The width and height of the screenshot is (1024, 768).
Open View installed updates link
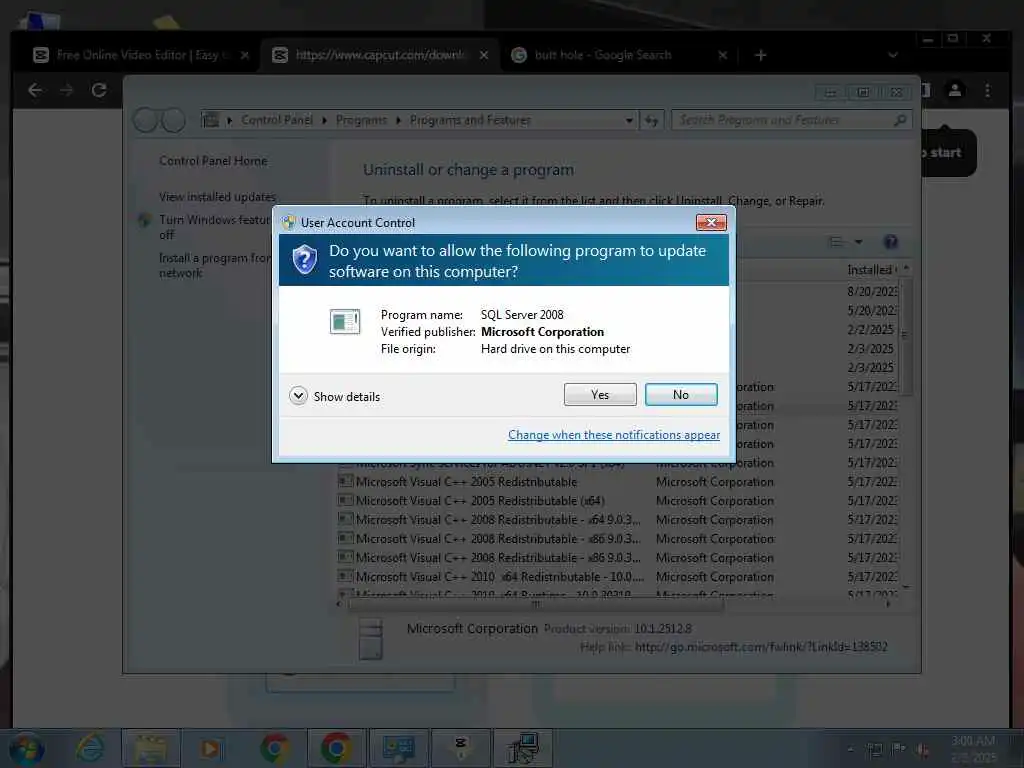click(217, 197)
